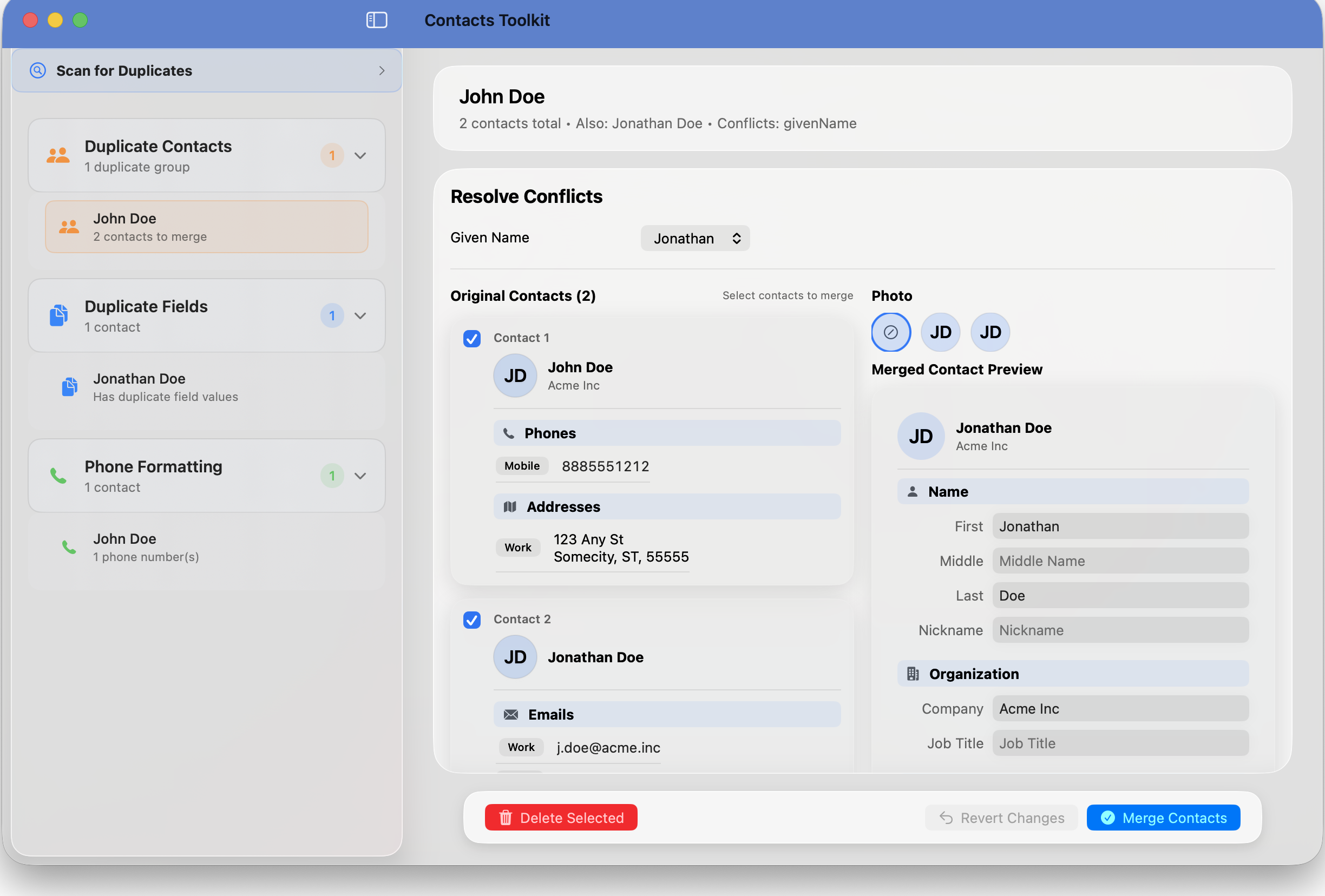Click the Addresses map icon in Contact 1
This screenshot has width=1325, height=896.
[x=510, y=506]
